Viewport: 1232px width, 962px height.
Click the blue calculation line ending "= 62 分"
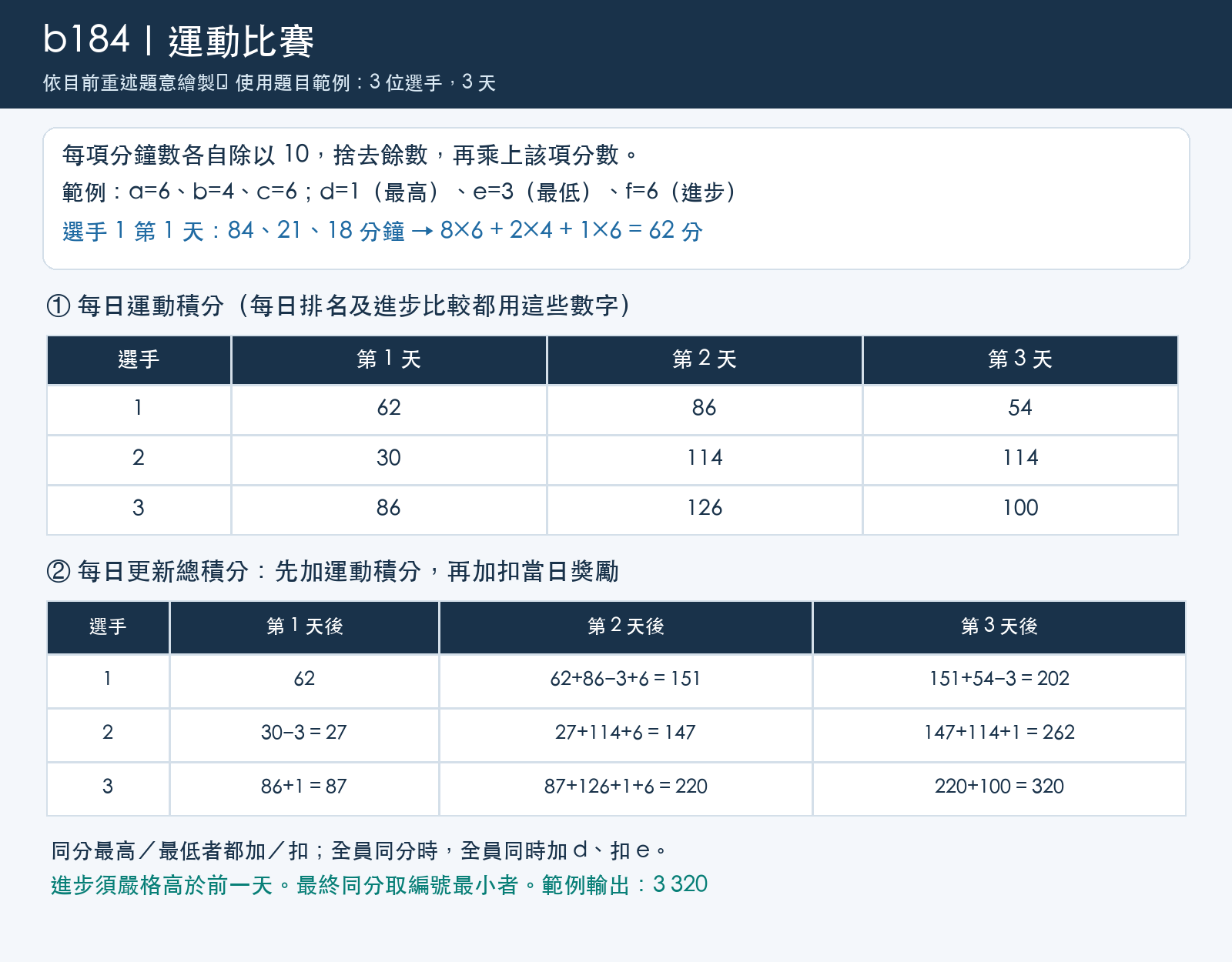[x=383, y=230]
